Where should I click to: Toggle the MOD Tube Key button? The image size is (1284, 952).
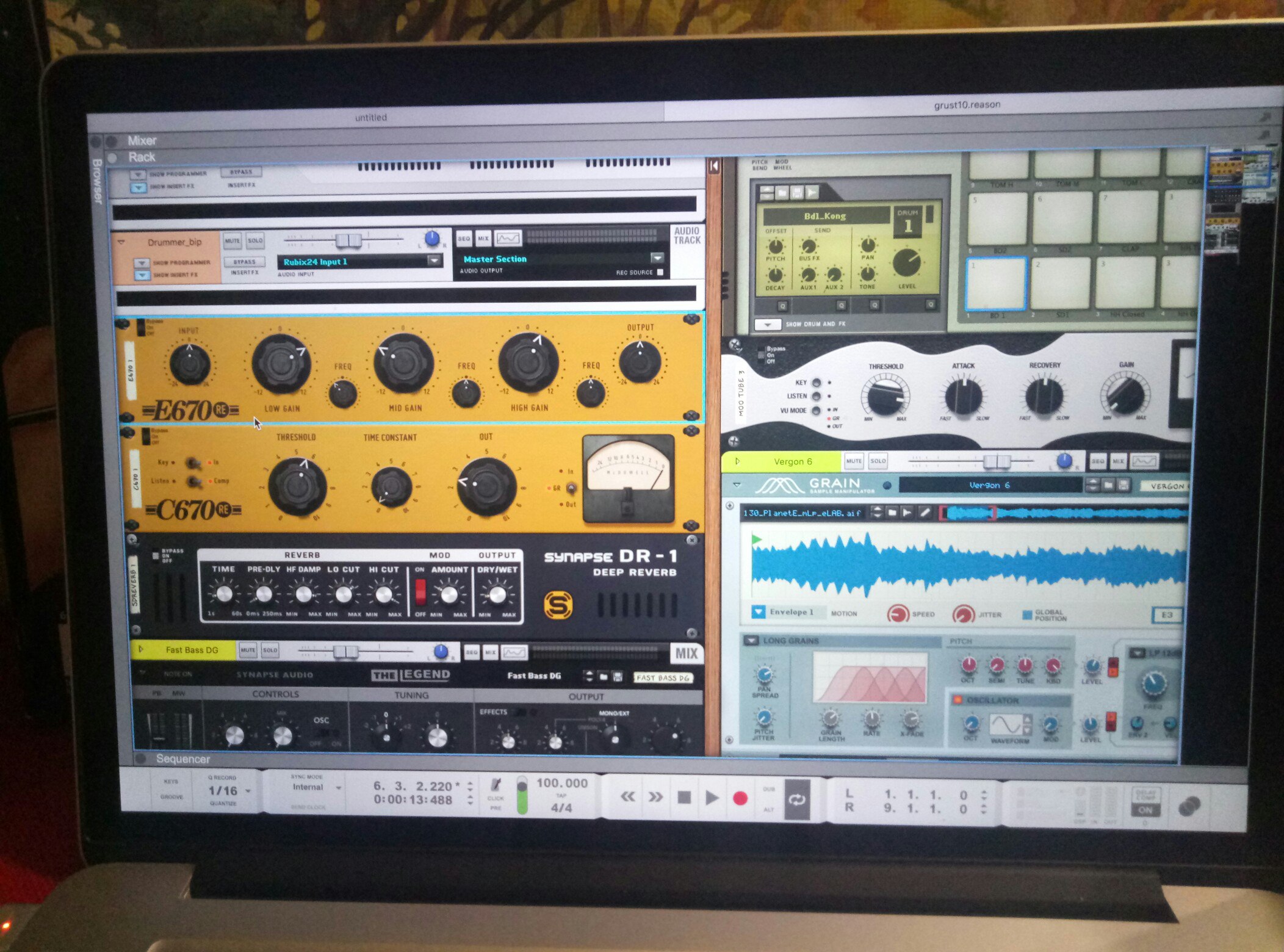click(816, 383)
